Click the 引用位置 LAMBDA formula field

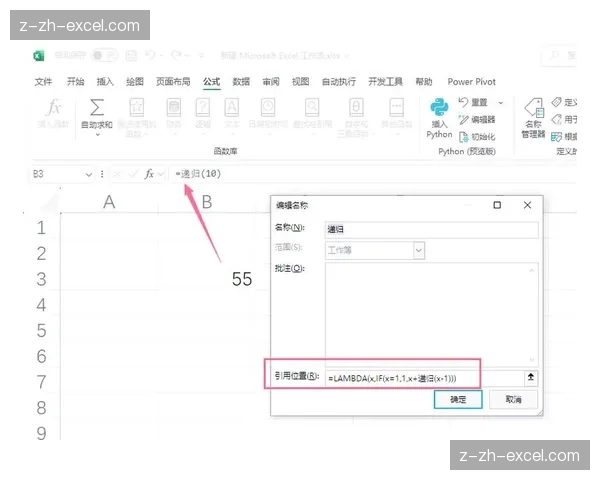(x=424, y=379)
